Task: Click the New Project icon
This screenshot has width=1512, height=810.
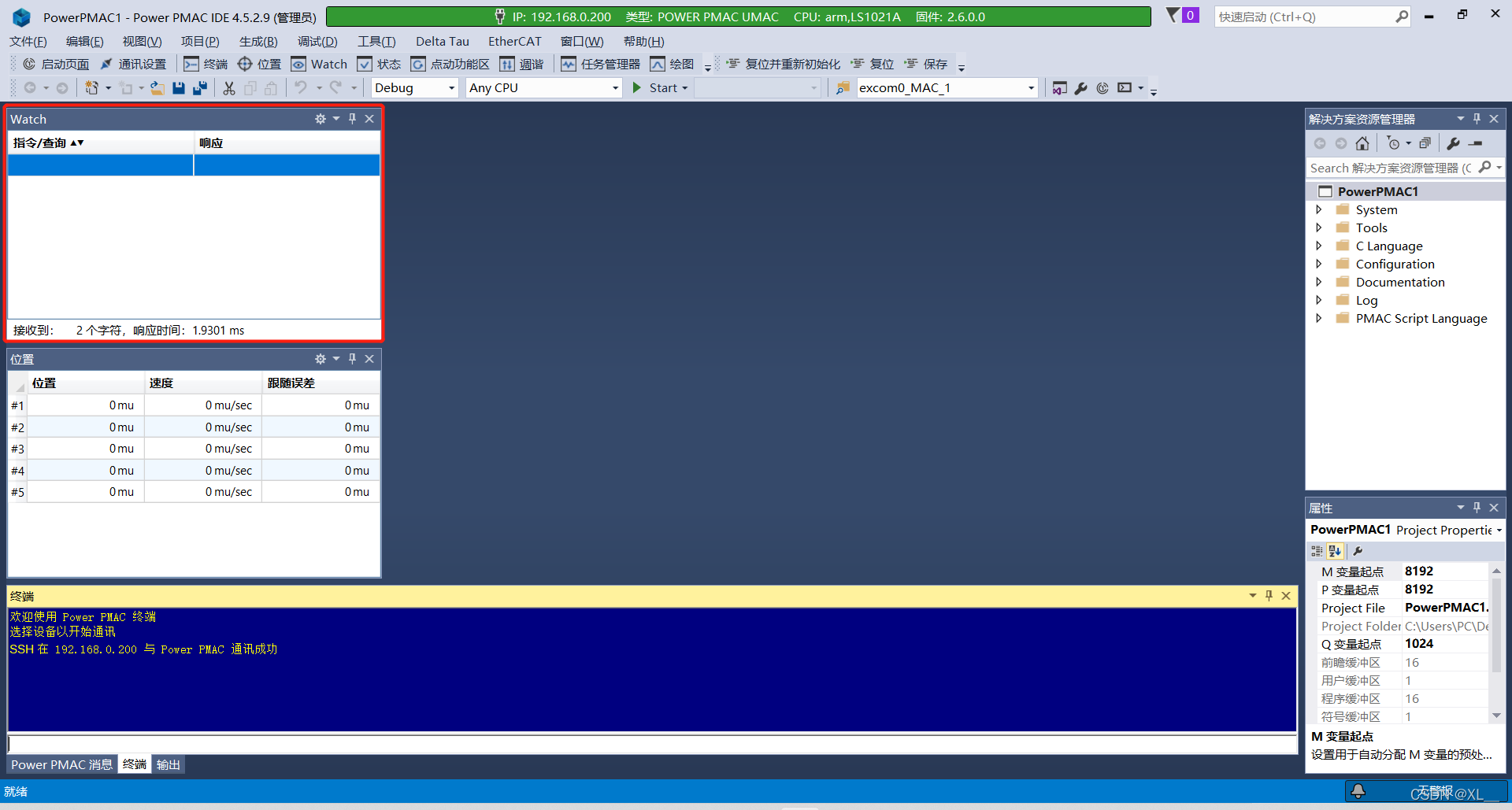Action: point(92,88)
